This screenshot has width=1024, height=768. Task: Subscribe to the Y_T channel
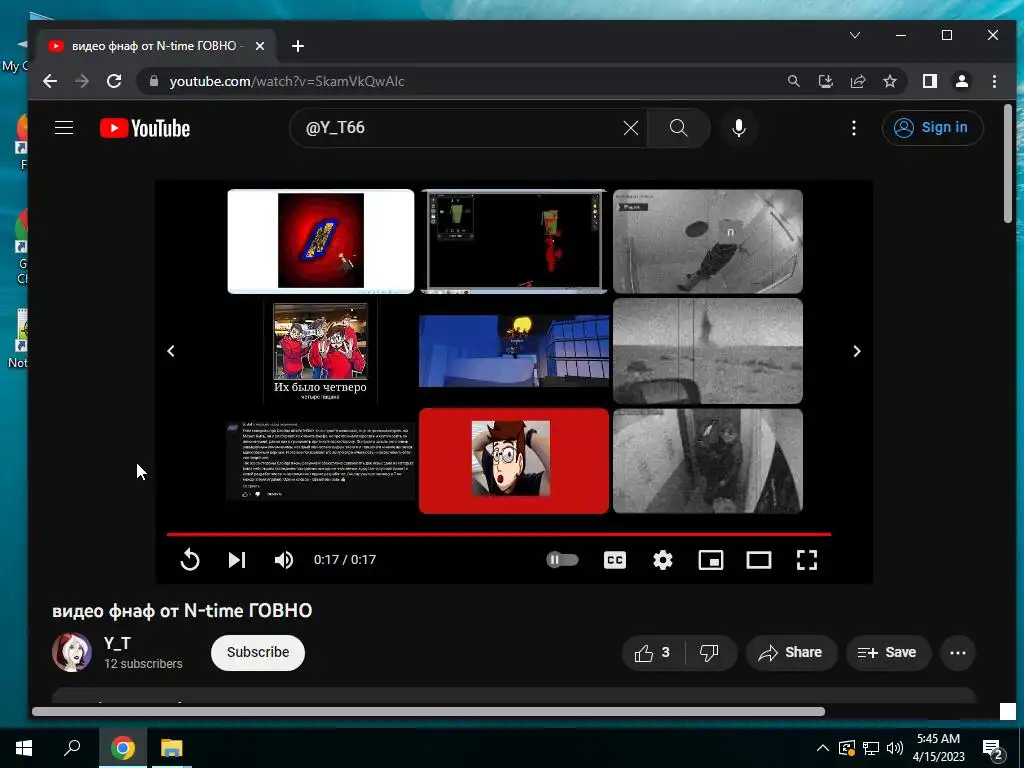(x=258, y=652)
